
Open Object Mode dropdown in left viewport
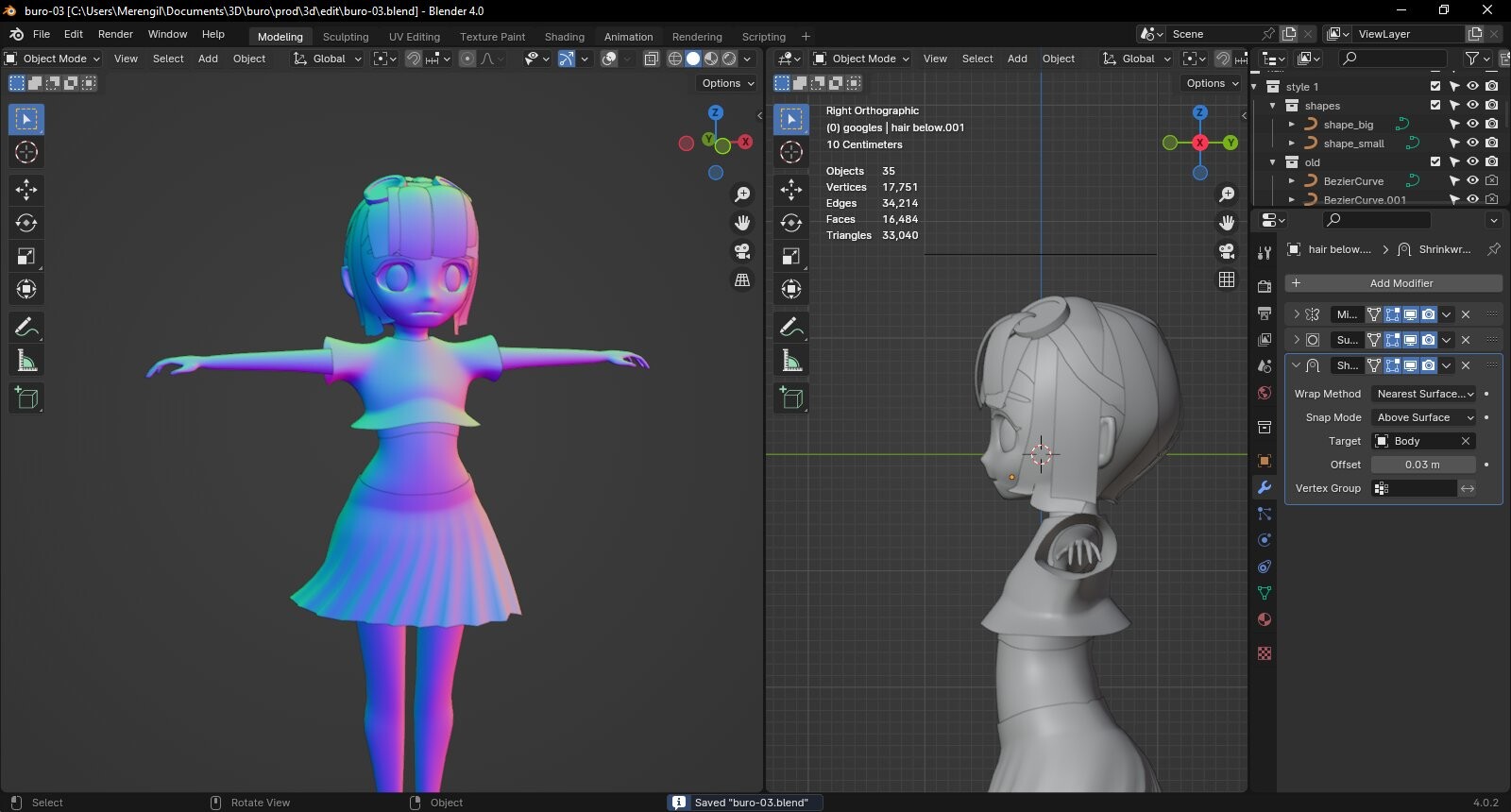[x=53, y=59]
